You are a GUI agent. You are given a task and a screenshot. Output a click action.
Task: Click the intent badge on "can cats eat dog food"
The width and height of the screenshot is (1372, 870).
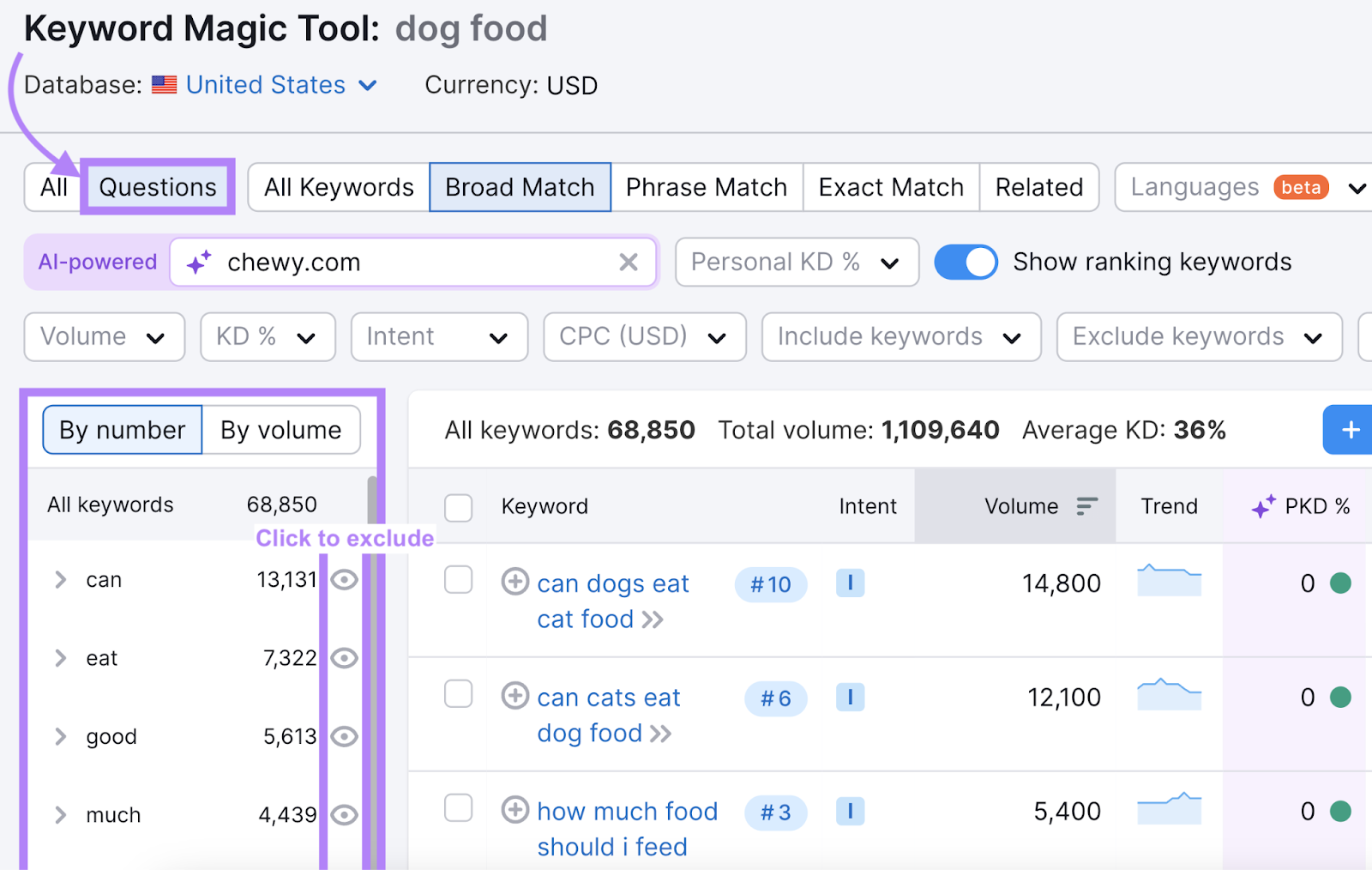tap(850, 698)
